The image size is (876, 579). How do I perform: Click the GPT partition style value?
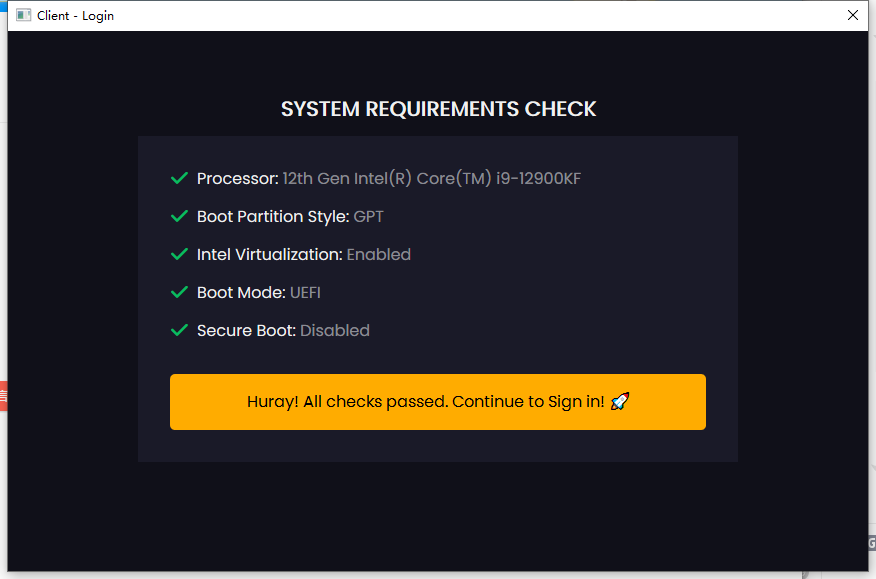(368, 217)
